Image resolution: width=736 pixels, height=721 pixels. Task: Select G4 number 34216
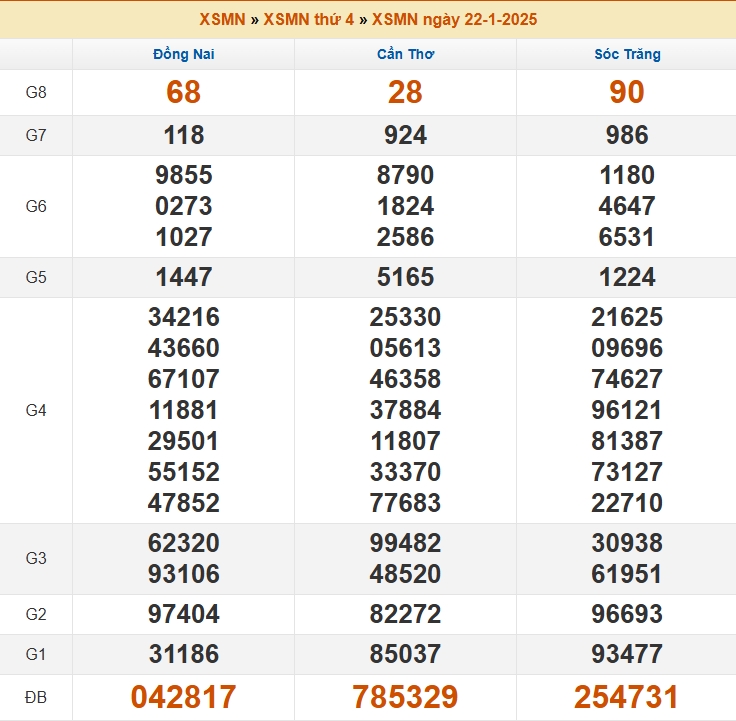click(x=184, y=317)
